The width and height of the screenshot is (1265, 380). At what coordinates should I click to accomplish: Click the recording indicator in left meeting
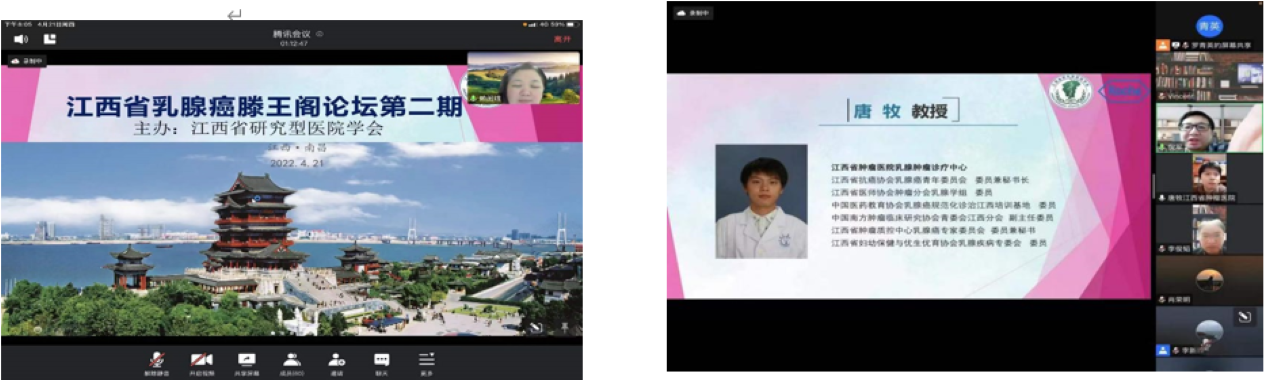click(27, 61)
